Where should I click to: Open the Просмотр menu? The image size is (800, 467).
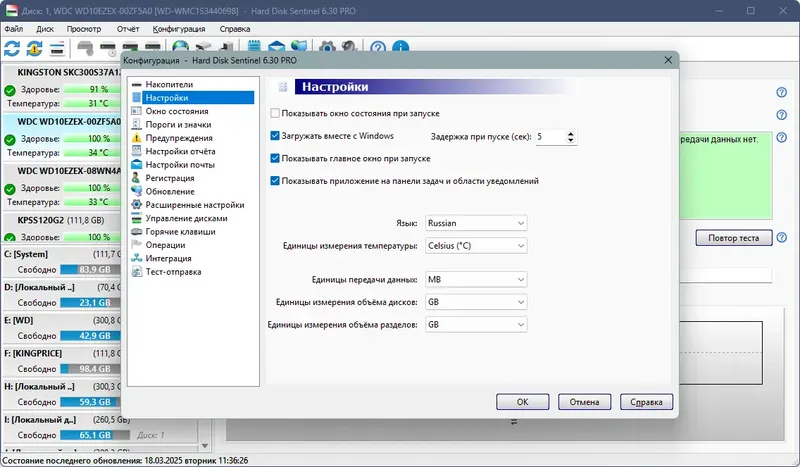pyautogui.click(x=84, y=29)
